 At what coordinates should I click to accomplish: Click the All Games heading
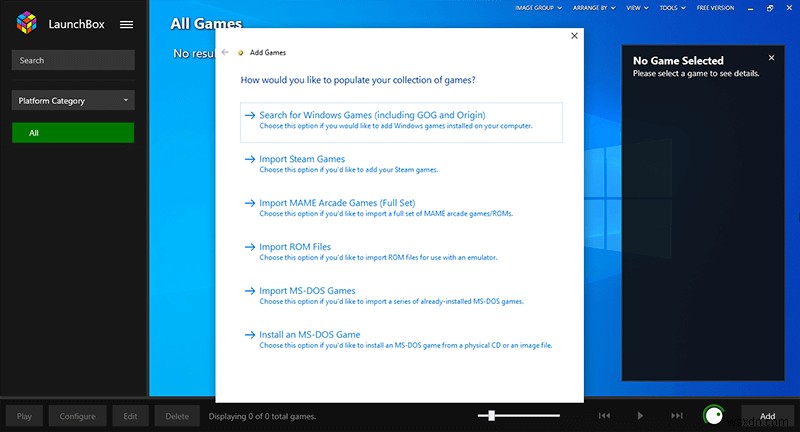(206, 23)
